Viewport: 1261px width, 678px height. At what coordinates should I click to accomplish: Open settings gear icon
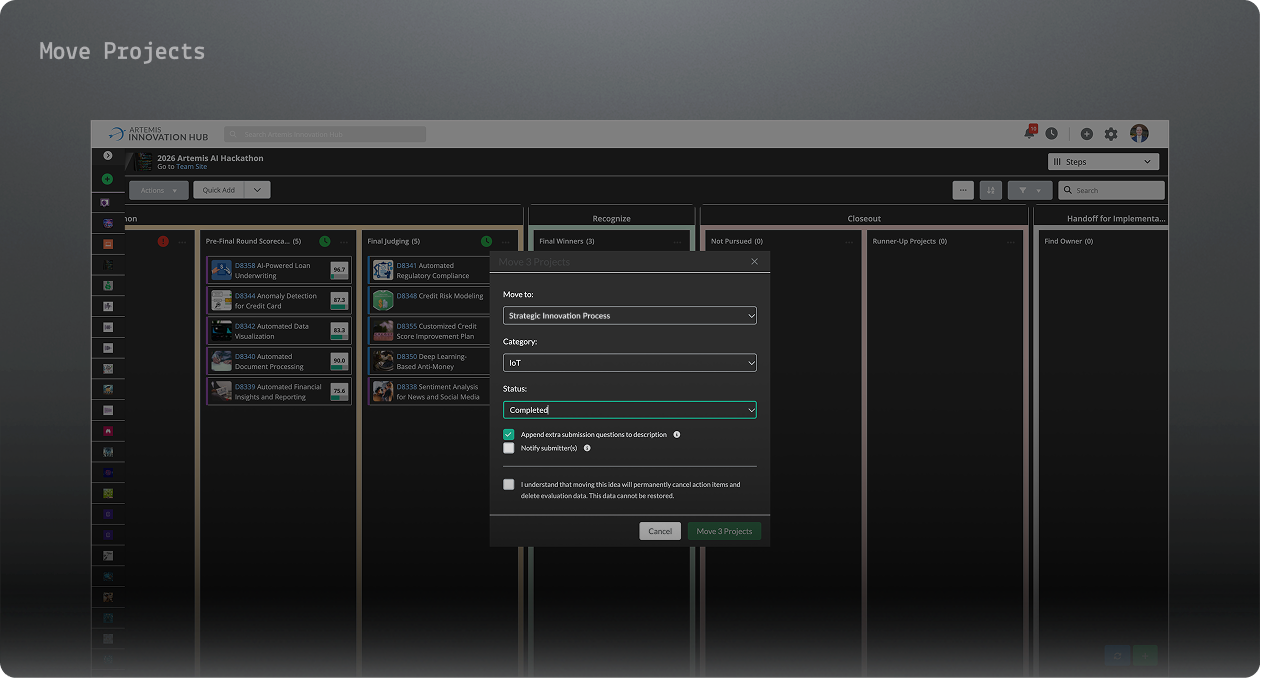tap(1111, 134)
